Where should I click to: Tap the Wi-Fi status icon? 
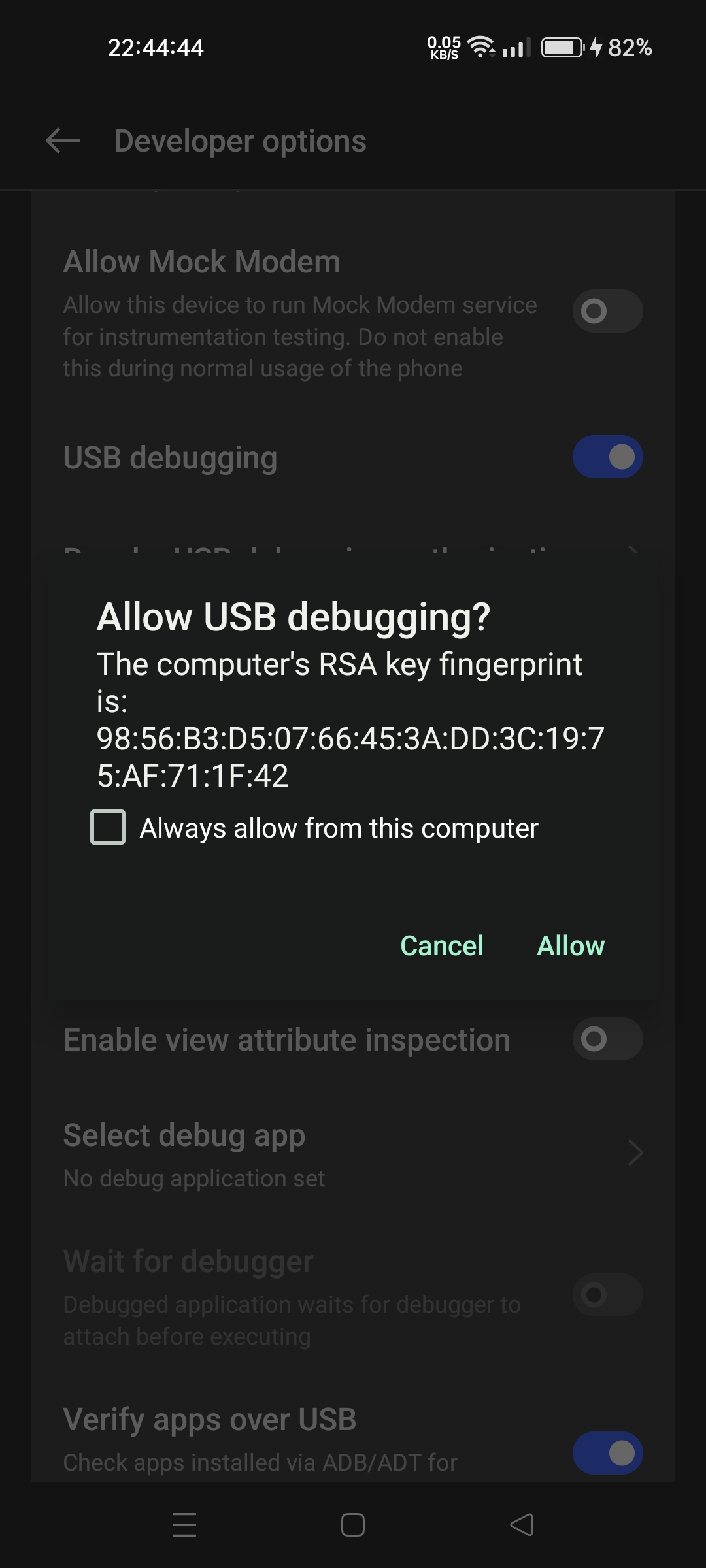click(x=481, y=47)
